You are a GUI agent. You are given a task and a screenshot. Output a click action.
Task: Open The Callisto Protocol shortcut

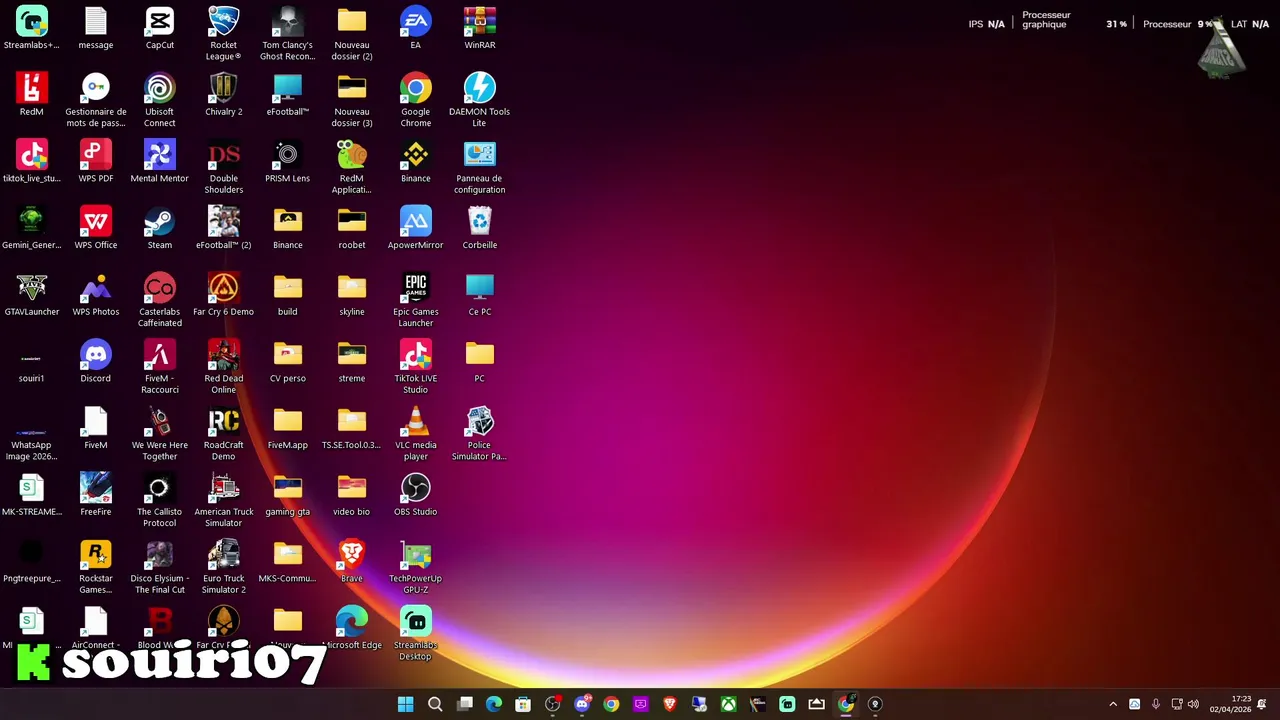tap(159, 500)
